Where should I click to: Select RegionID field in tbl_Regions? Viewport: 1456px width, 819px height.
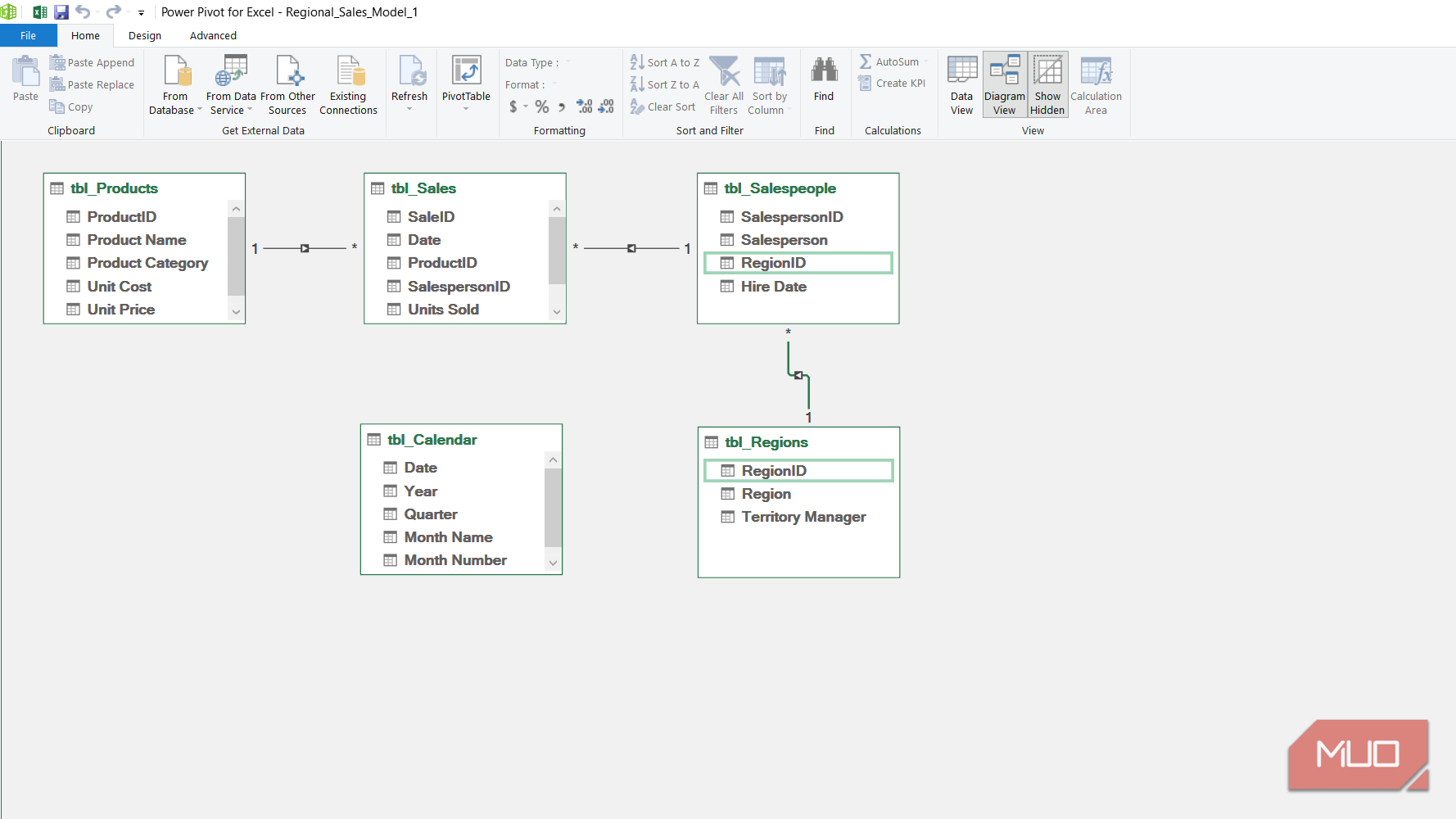[x=798, y=471]
